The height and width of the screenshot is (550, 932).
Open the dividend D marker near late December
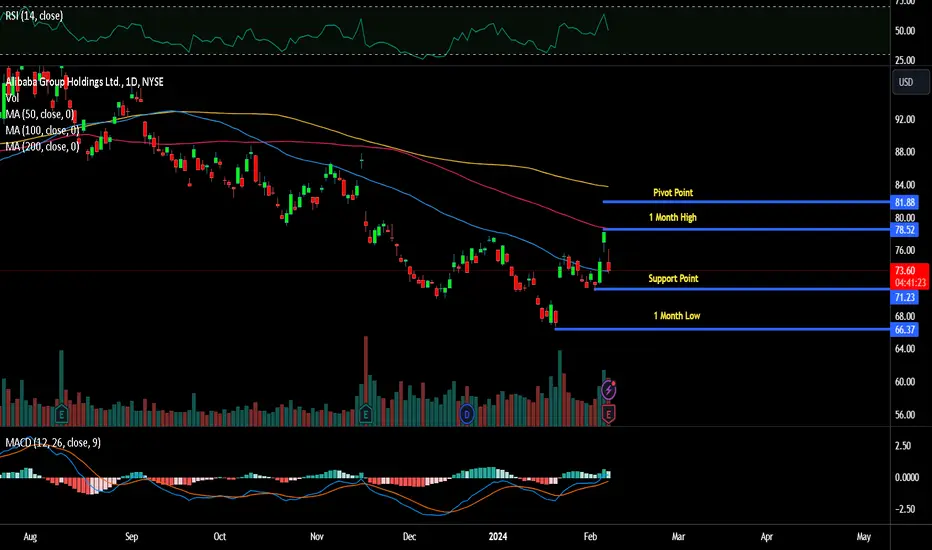pos(467,414)
